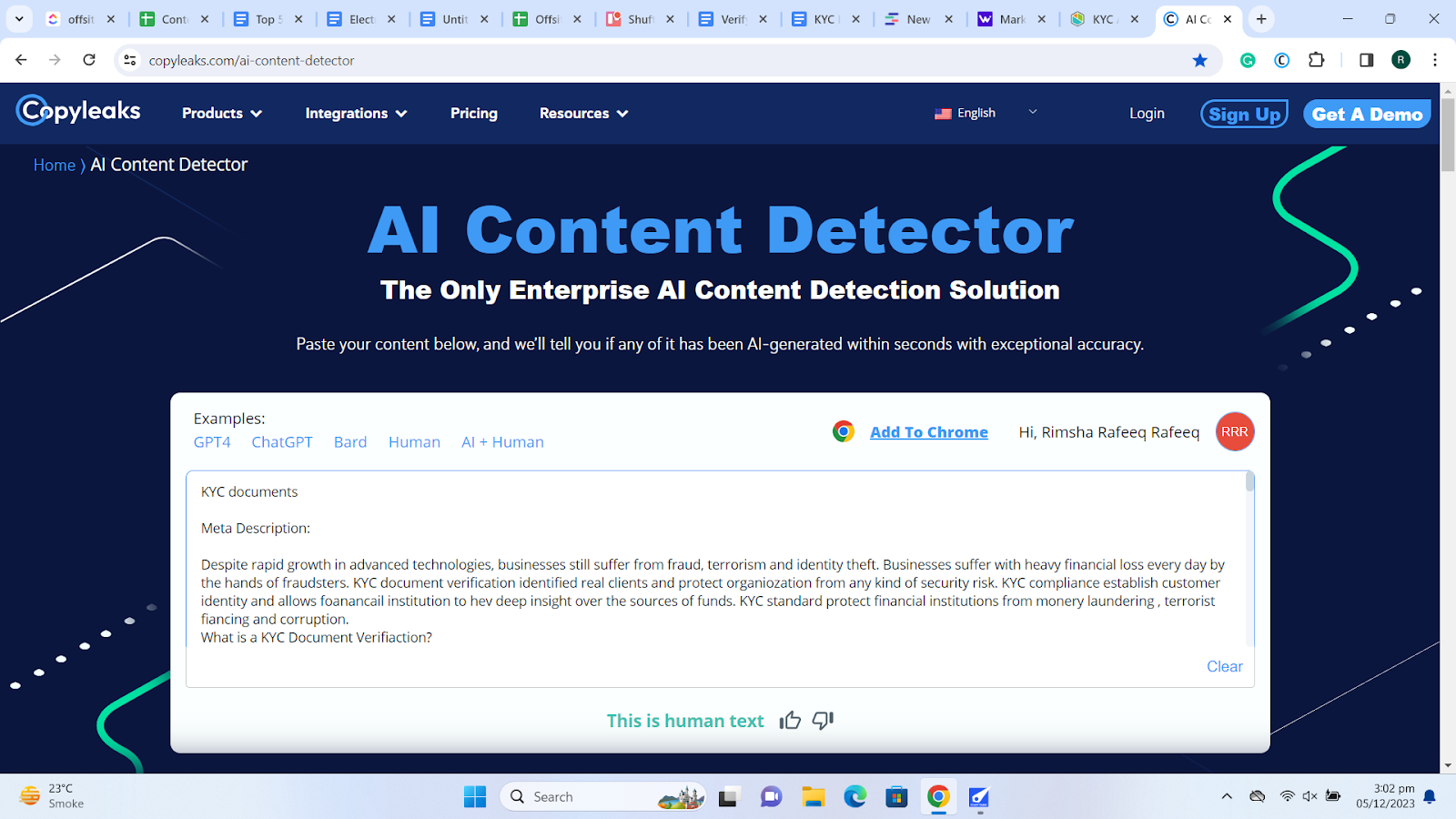Open Microsoft Edge from the taskbar
1456x819 pixels.
point(854,796)
